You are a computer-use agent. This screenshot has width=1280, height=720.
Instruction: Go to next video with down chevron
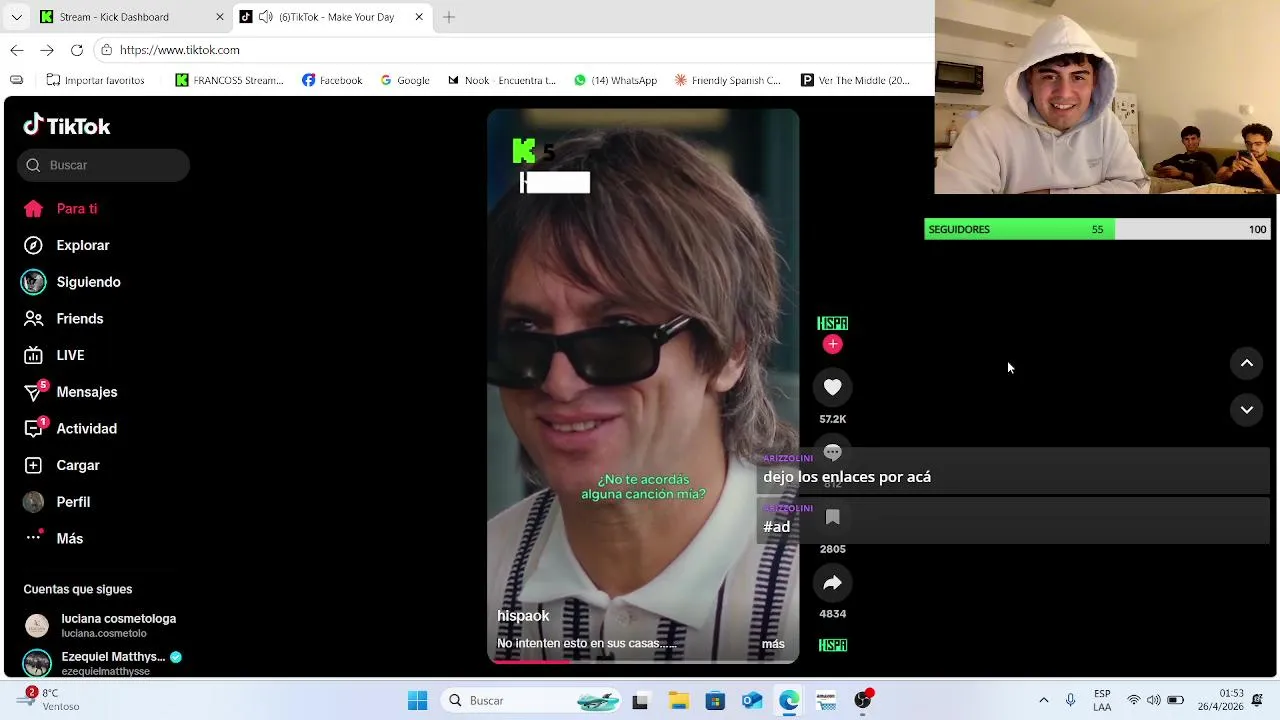tap(1247, 409)
